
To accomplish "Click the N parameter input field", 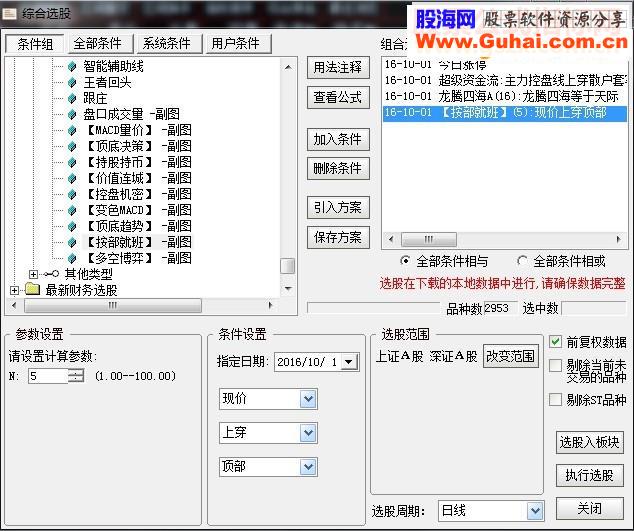I will click(x=48, y=376).
